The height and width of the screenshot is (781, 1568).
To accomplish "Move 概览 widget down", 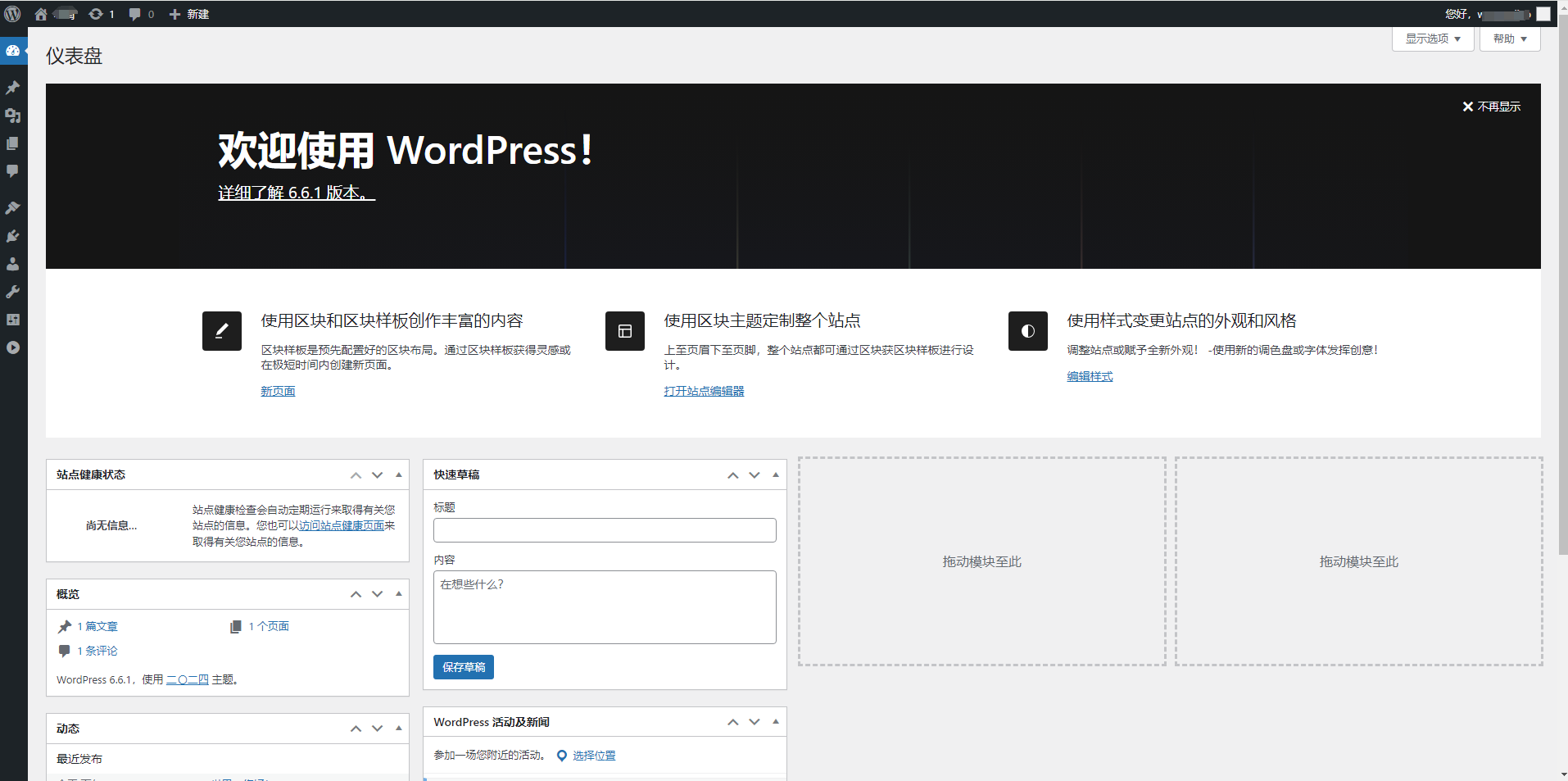I will click(x=378, y=594).
